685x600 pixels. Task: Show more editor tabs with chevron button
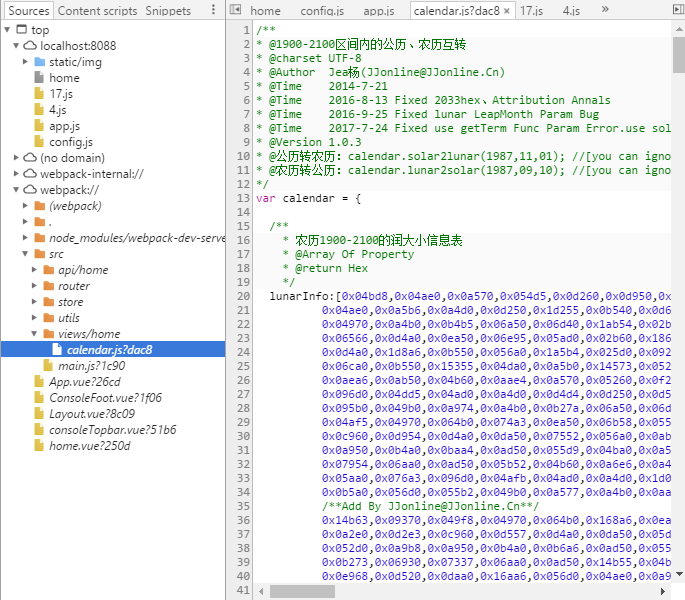click(604, 10)
